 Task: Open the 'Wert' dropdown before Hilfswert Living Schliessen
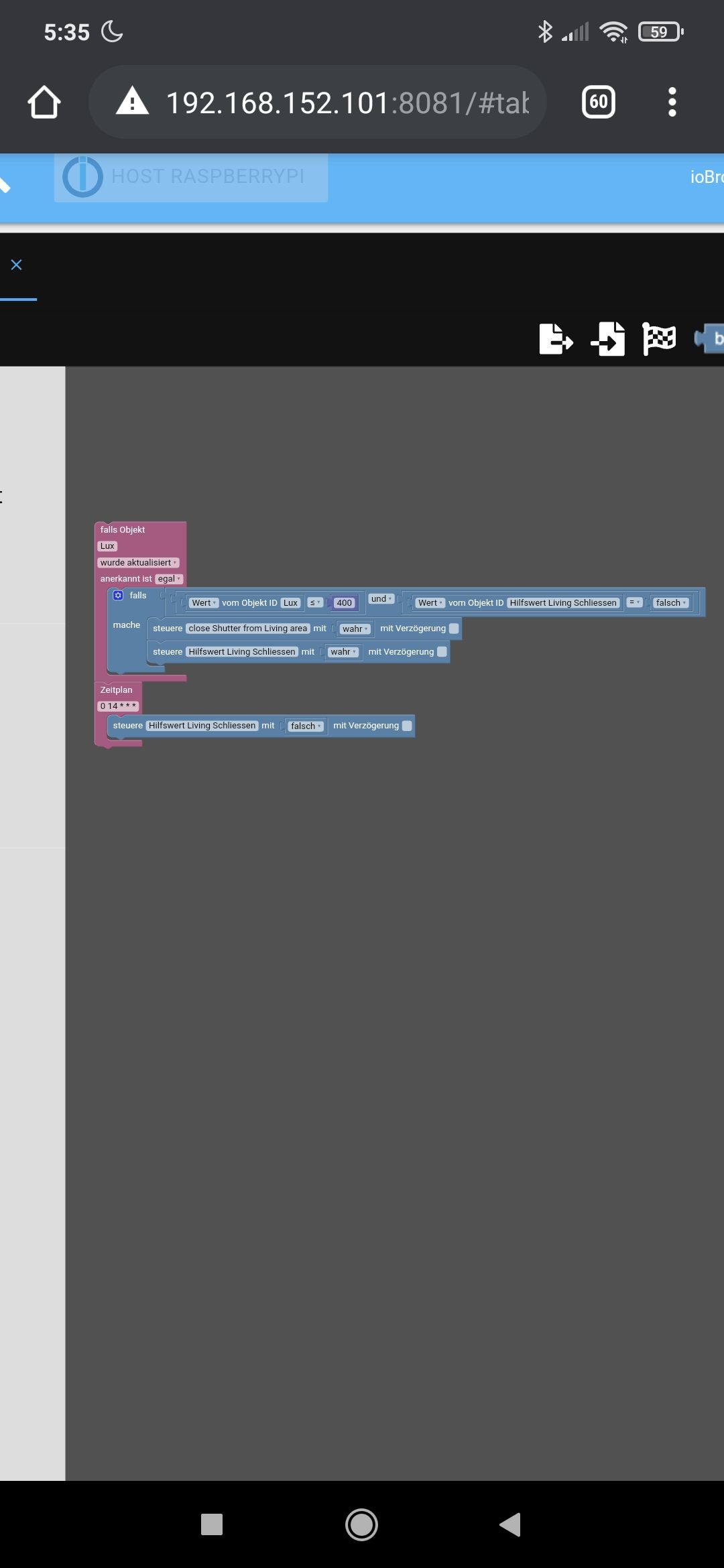[x=430, y=603]
